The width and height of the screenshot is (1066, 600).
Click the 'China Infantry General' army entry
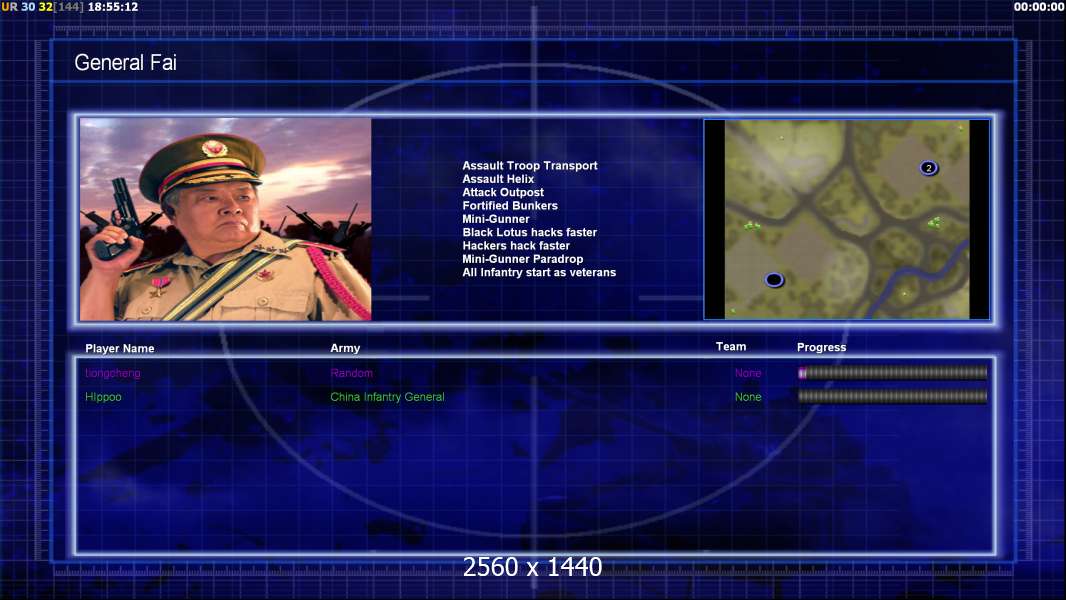[x=388, y=397]
